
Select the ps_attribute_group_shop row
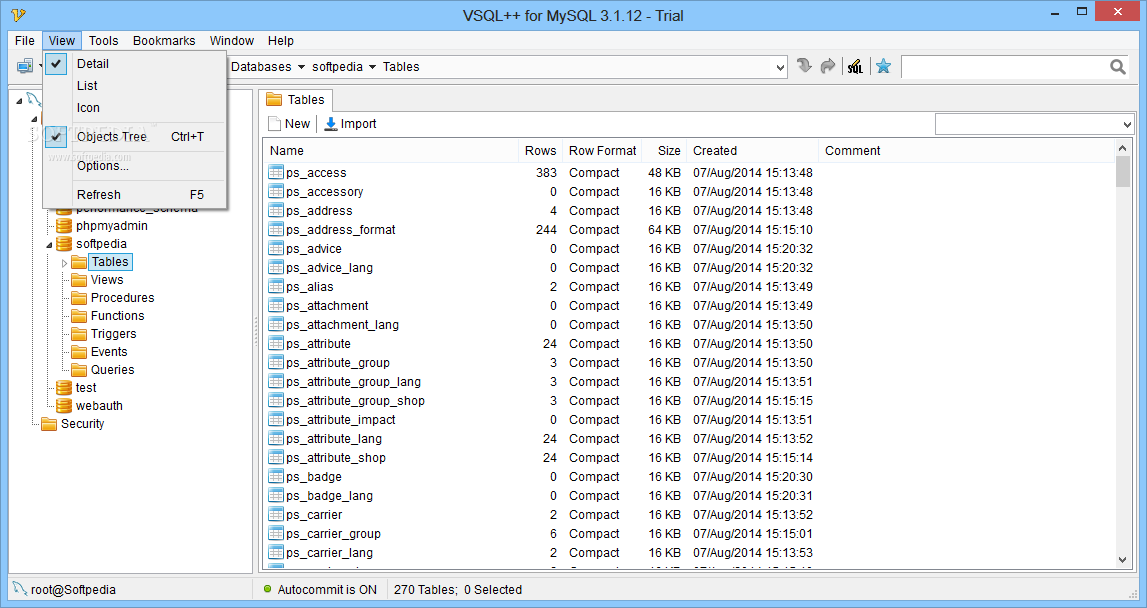689,400
